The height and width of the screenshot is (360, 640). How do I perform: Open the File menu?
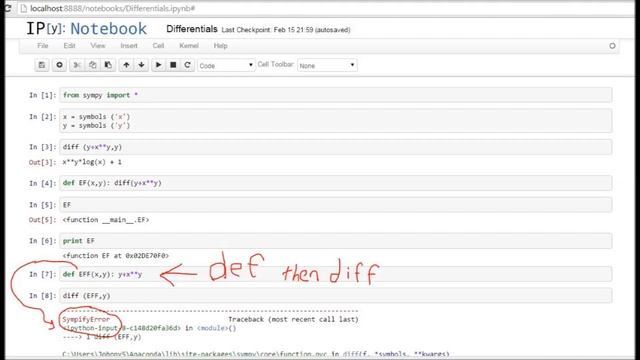[x=42, y=46]
